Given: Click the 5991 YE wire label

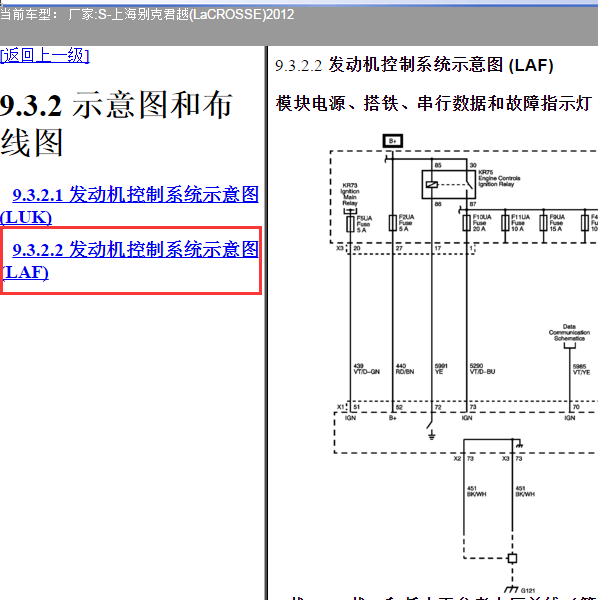Looking at the screenshot, I should coord(441,369).
